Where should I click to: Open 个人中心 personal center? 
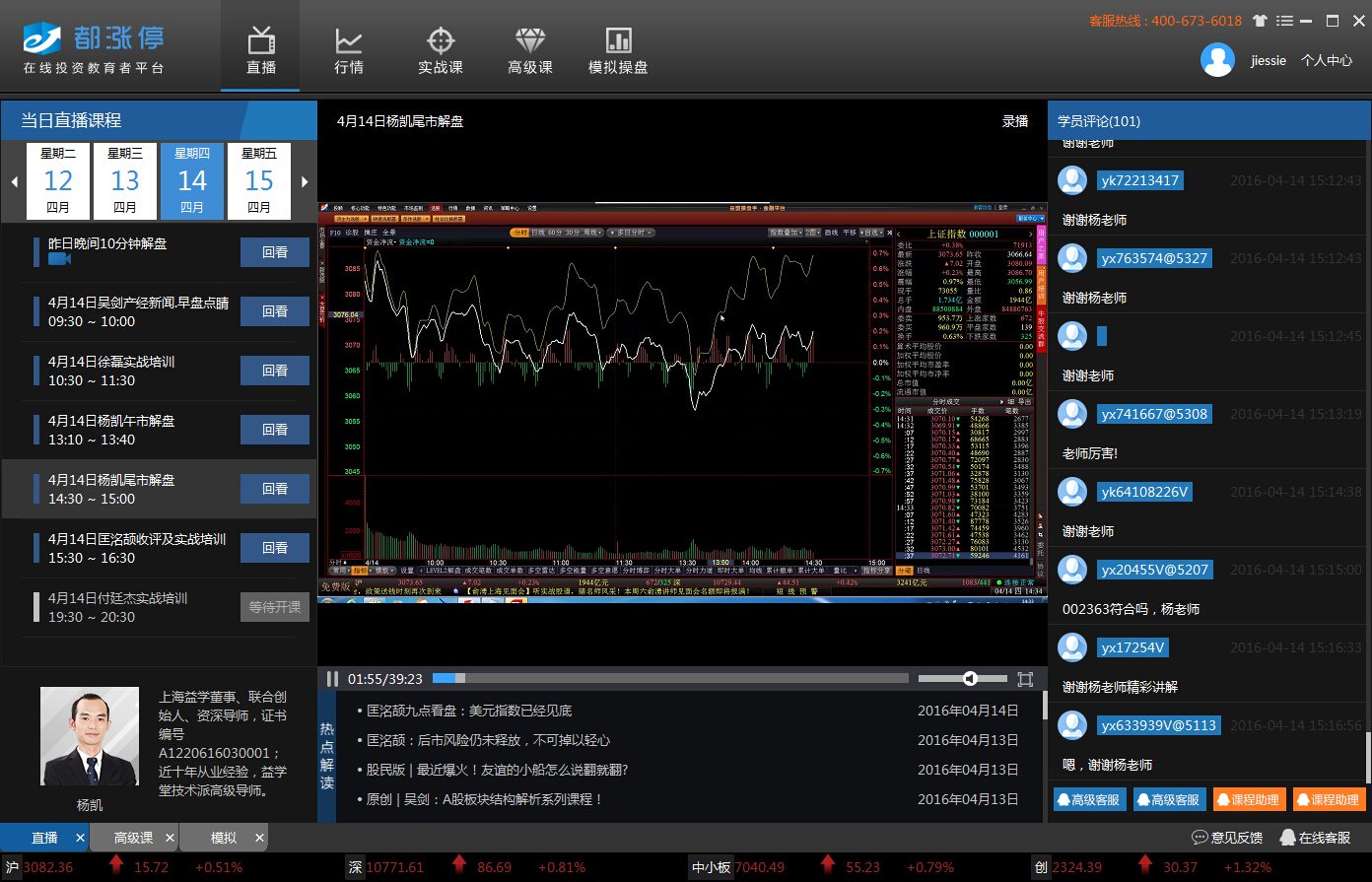click(x=1326, y=60)
